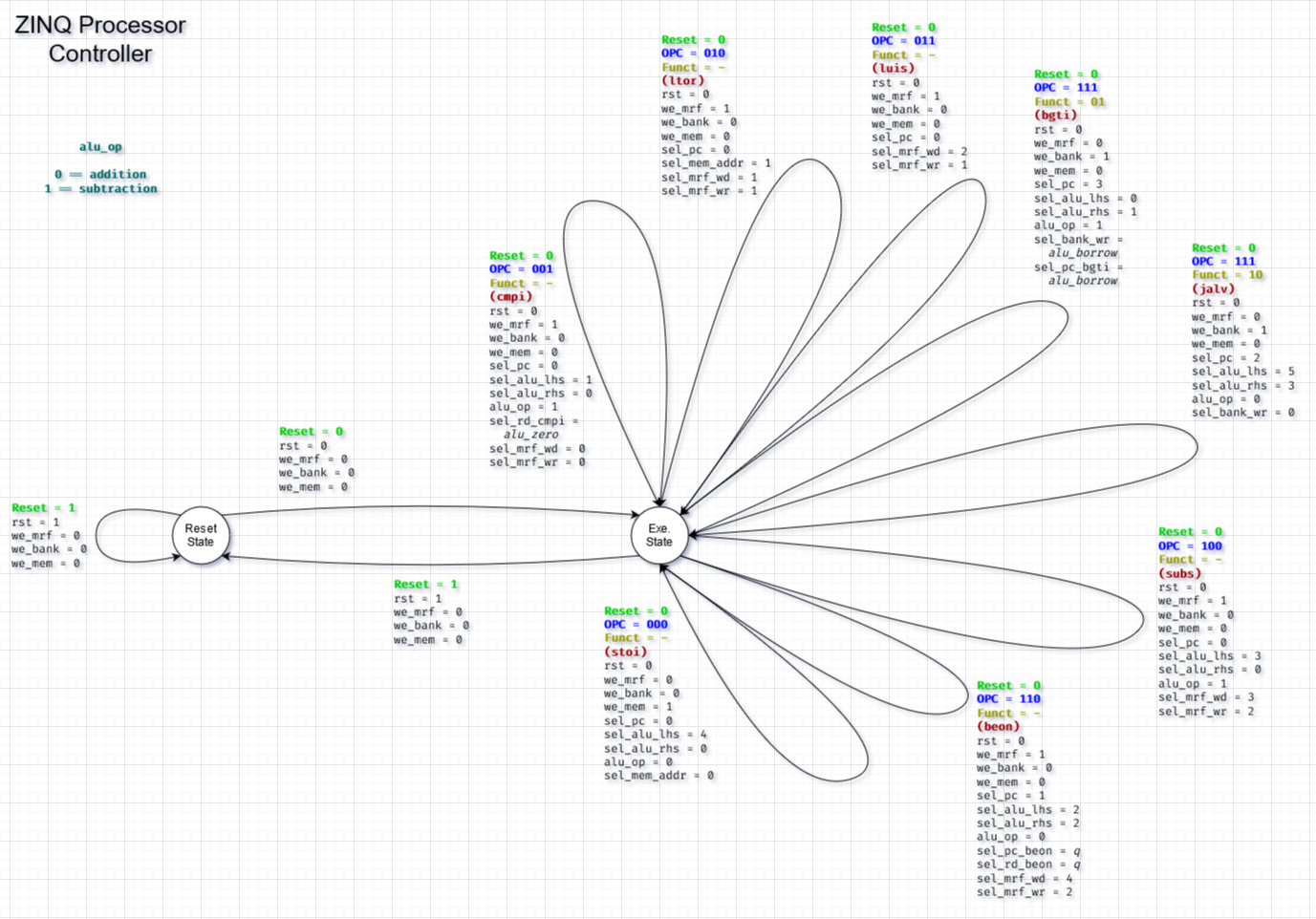The image size is (1316, 919).
Task: Click the (jalv) instruction label
Action: coord(1214,289)
